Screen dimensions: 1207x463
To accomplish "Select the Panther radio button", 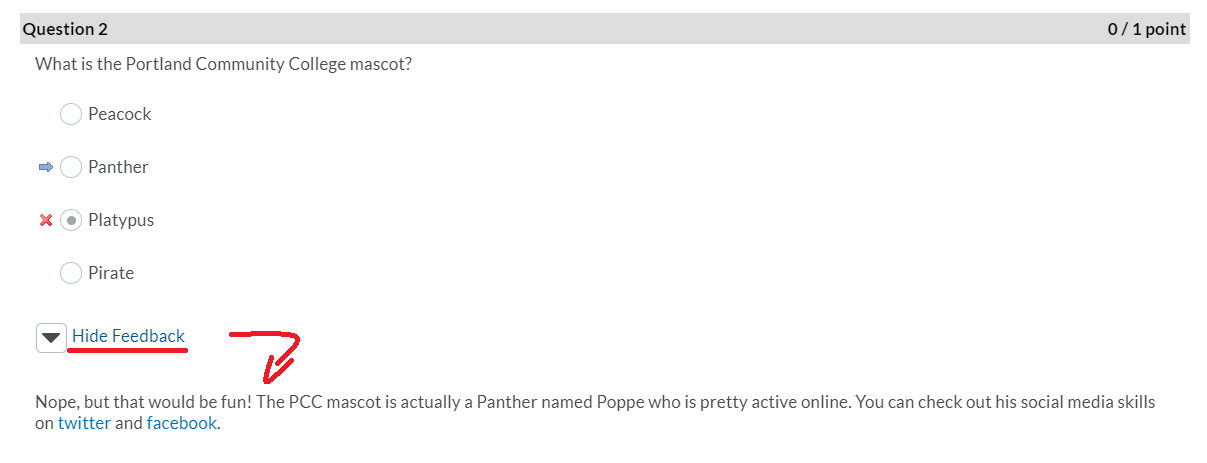I will tap(71, 168).
